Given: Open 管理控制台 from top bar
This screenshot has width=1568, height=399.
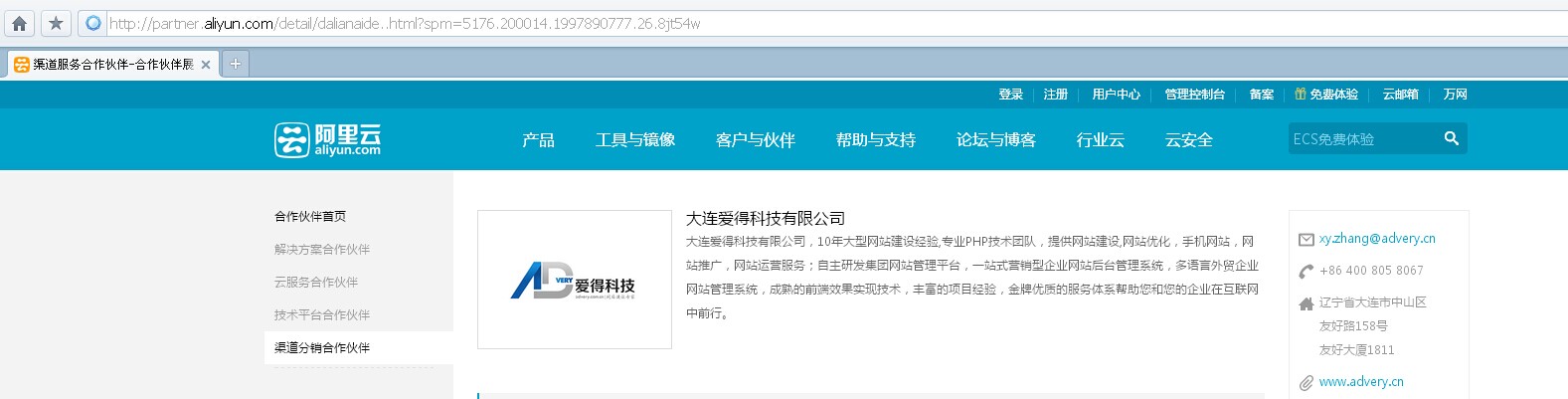Looking at the screenshot, I should pyautogui.click(x=1194, y=95).
